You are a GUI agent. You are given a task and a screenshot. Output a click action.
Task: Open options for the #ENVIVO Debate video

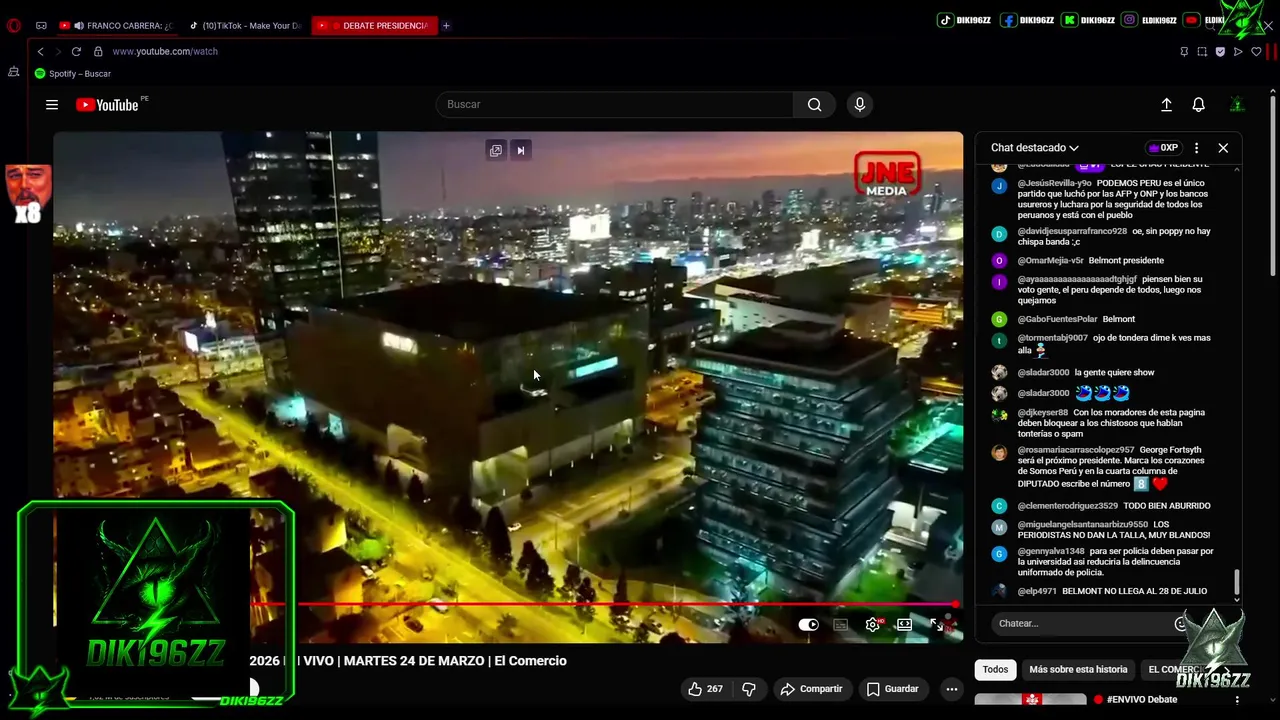pyautogui.click(x=1237, y=700)
